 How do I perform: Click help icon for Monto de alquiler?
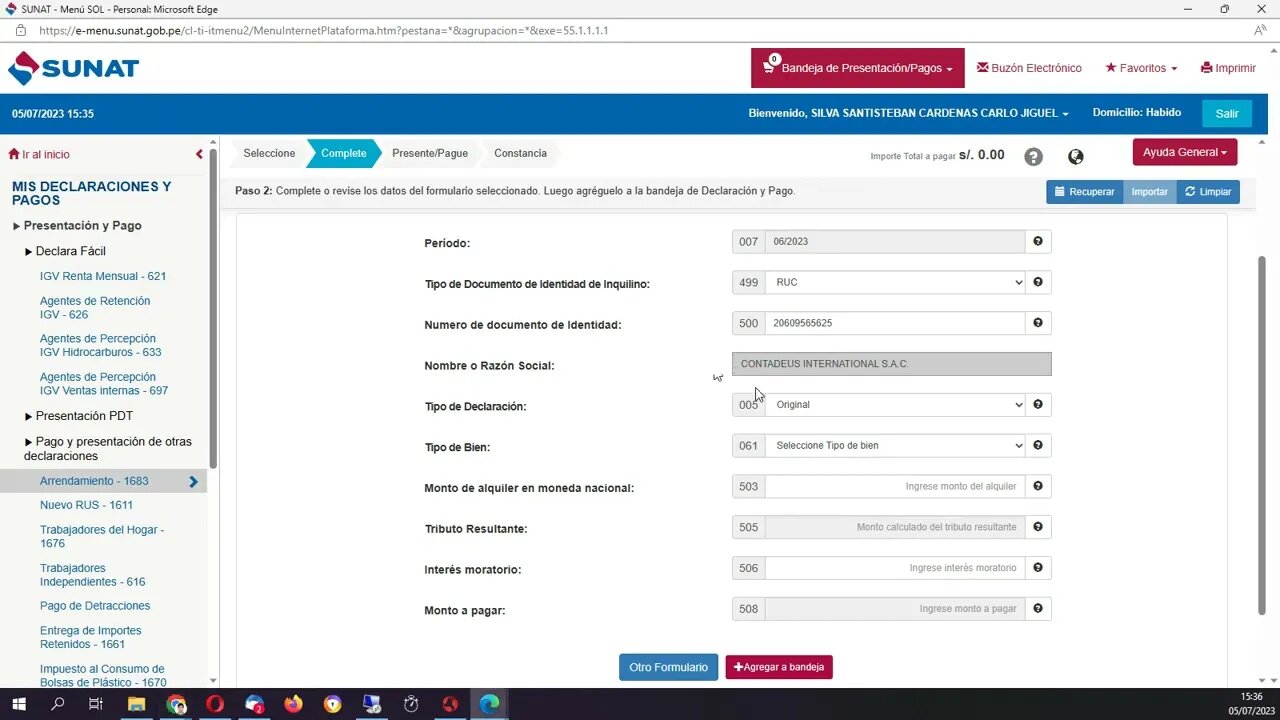pos(1038,486)
